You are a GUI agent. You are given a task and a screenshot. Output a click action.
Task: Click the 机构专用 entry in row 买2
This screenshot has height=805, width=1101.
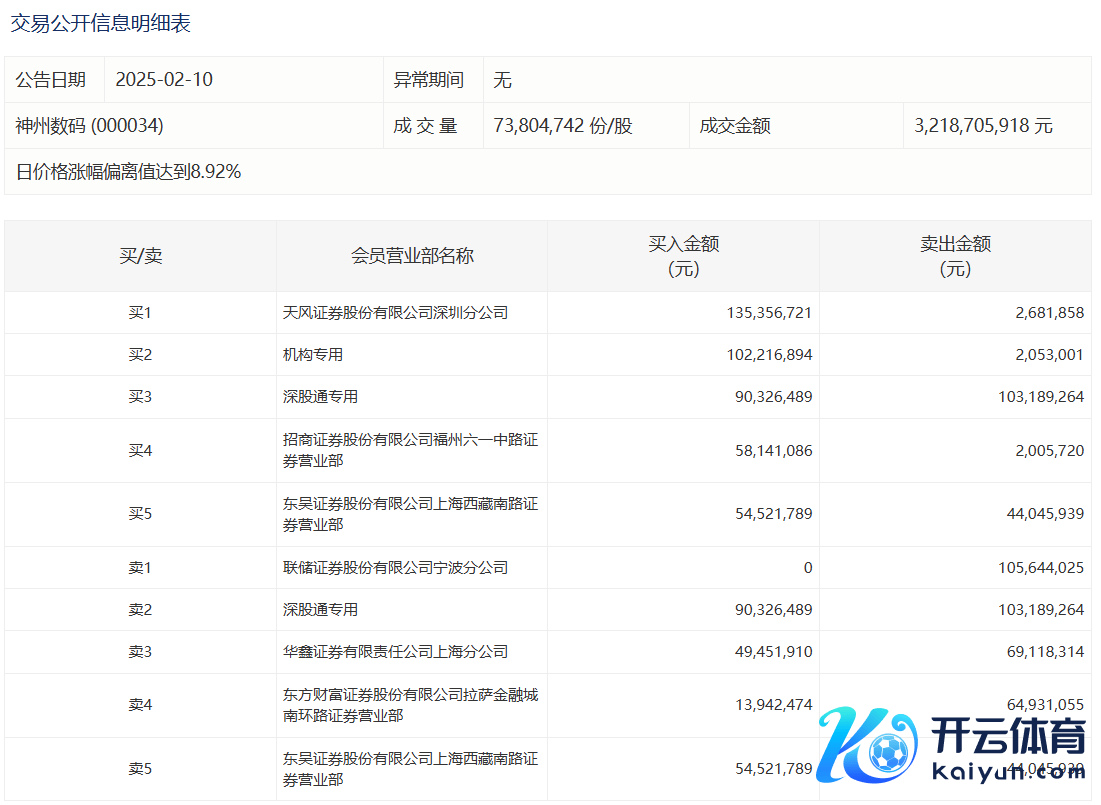(x=313, y=355)
